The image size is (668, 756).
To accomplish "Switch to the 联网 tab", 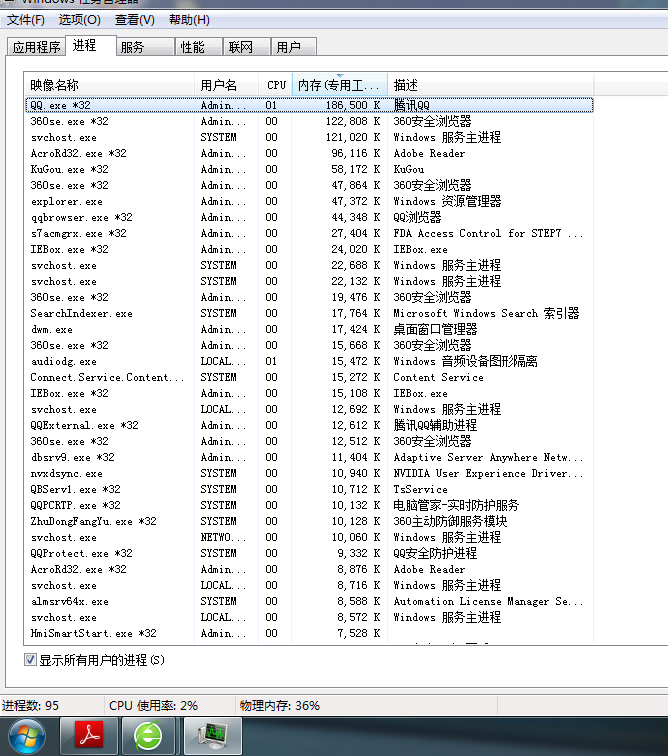I will [x=246, y=47].
